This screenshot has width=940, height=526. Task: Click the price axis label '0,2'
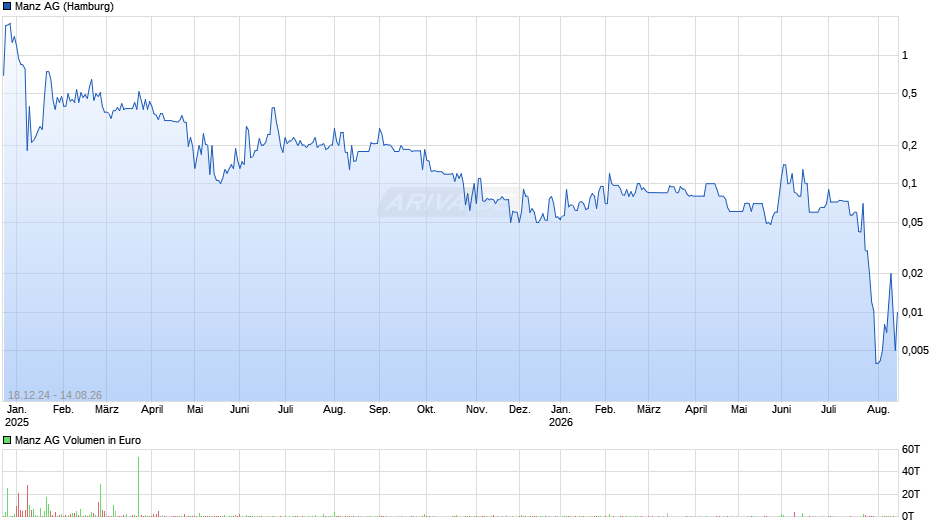(909, 145)
